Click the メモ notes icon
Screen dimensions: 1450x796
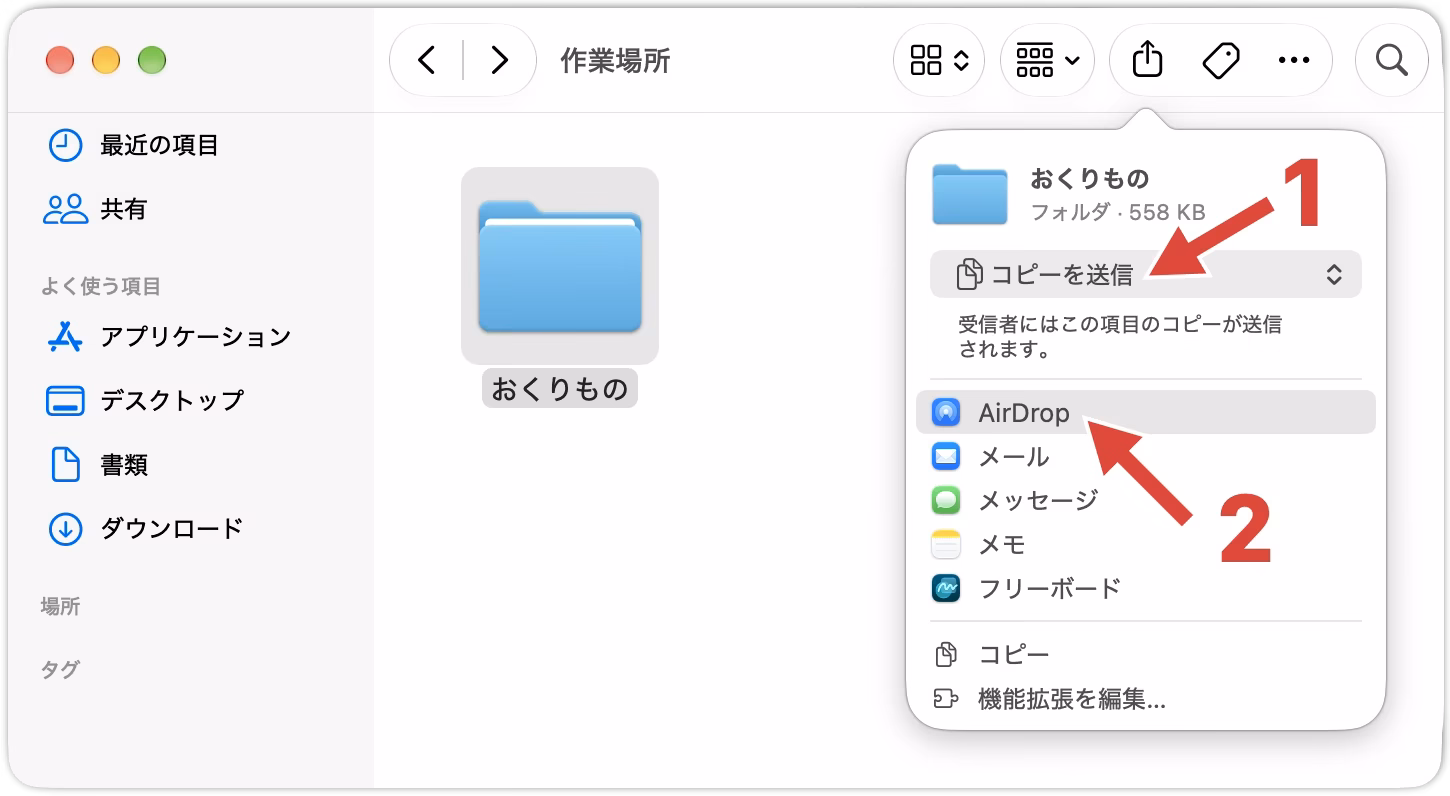click(x=946, y=544)
